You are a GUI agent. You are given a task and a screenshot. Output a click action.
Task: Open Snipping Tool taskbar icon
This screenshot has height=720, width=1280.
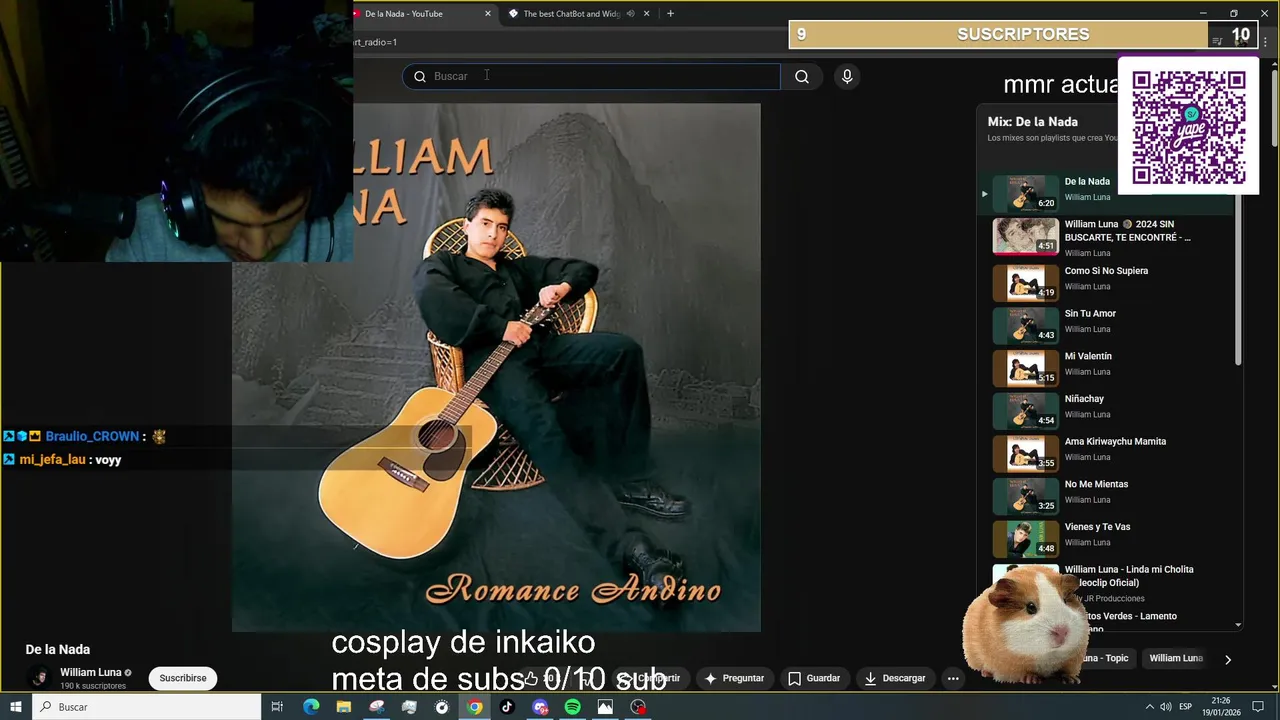point(377,707)
